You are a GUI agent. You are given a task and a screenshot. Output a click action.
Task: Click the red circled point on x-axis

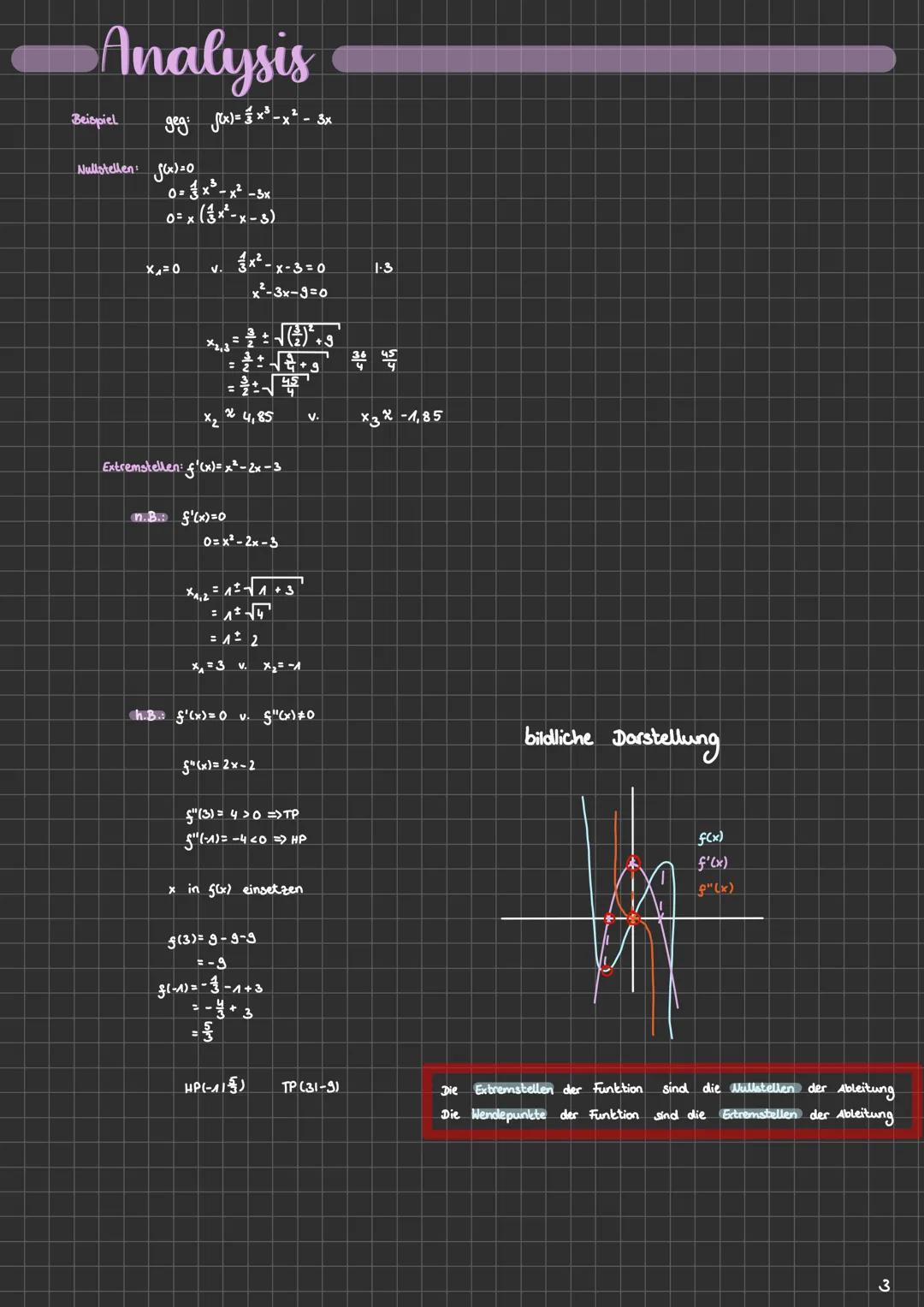tap(610, 917)
